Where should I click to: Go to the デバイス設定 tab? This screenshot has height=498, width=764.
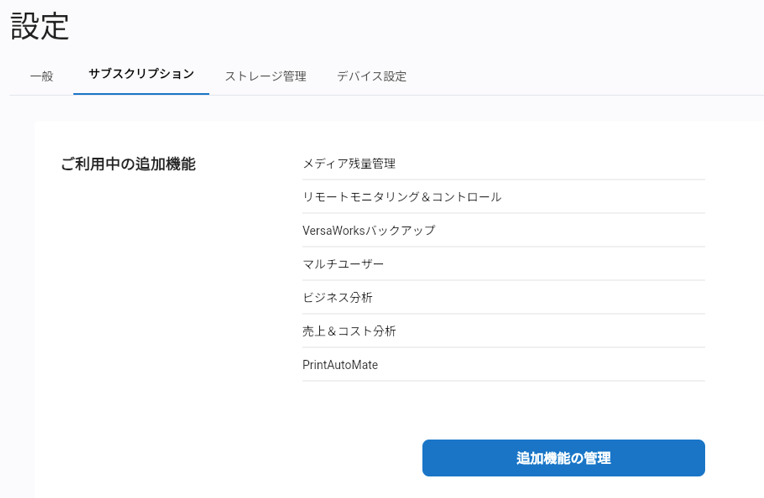(371, 76)
